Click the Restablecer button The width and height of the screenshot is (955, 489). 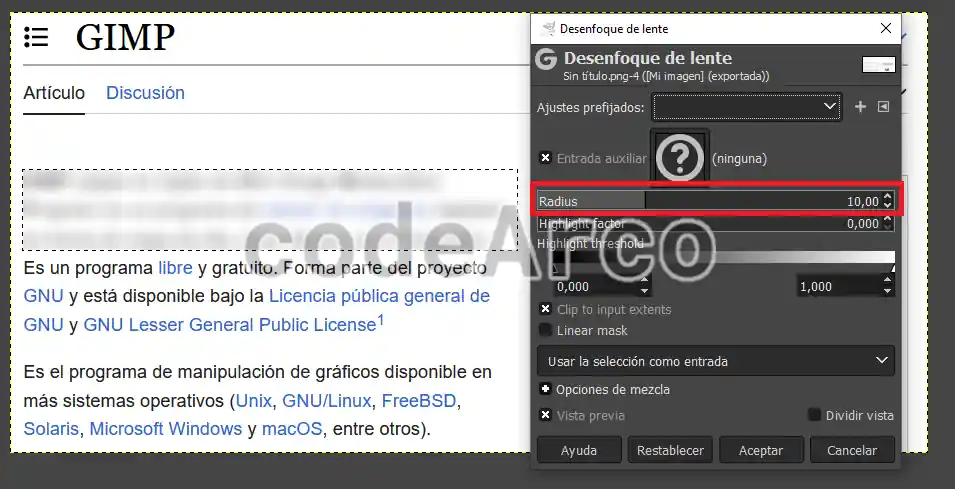tap(670, 451)
